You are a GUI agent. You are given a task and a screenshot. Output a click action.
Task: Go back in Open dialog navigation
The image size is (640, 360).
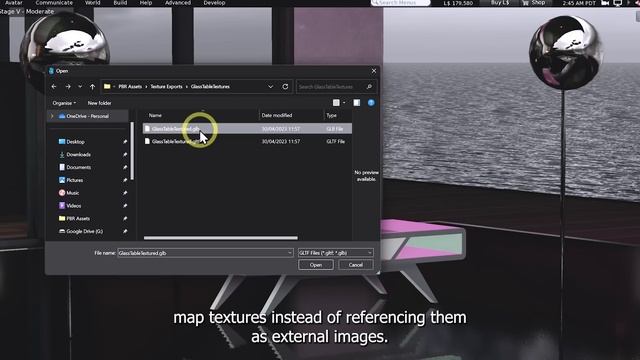(x=54, y=87)
